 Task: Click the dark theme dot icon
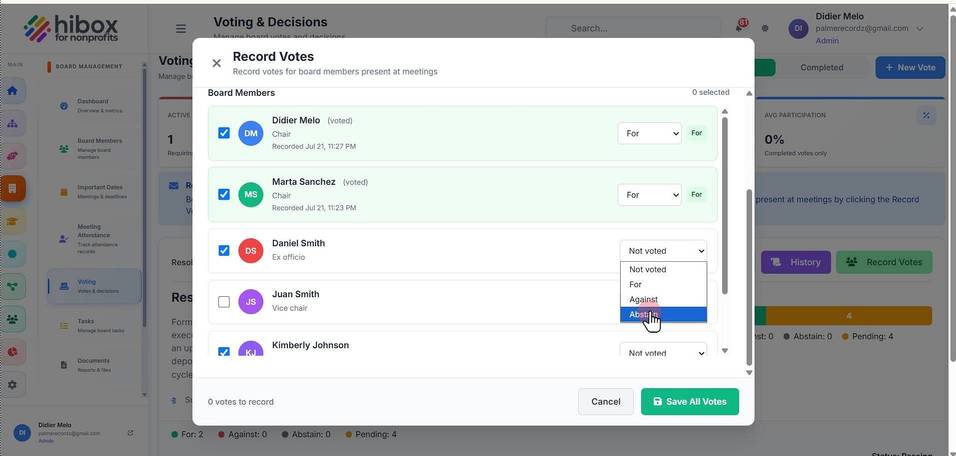coord(765,28)
